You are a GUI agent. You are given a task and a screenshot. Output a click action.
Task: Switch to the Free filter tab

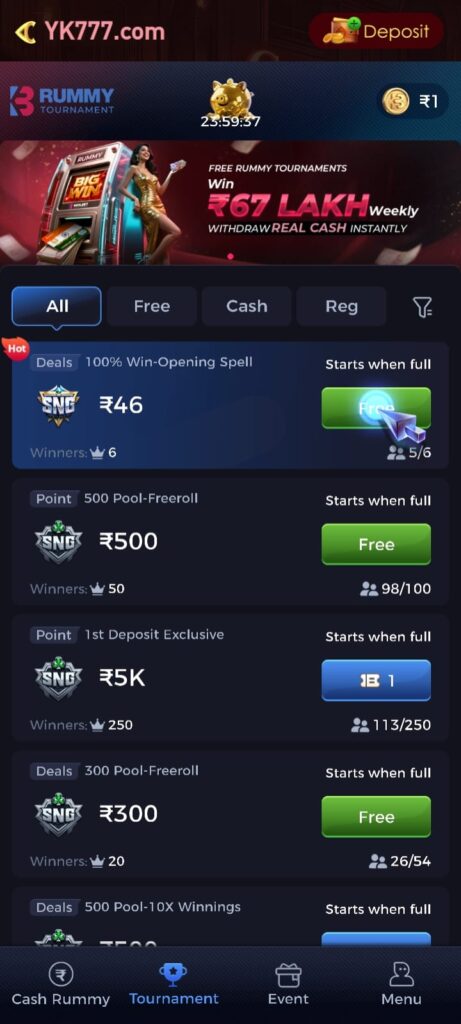click(x=151, y=306)
